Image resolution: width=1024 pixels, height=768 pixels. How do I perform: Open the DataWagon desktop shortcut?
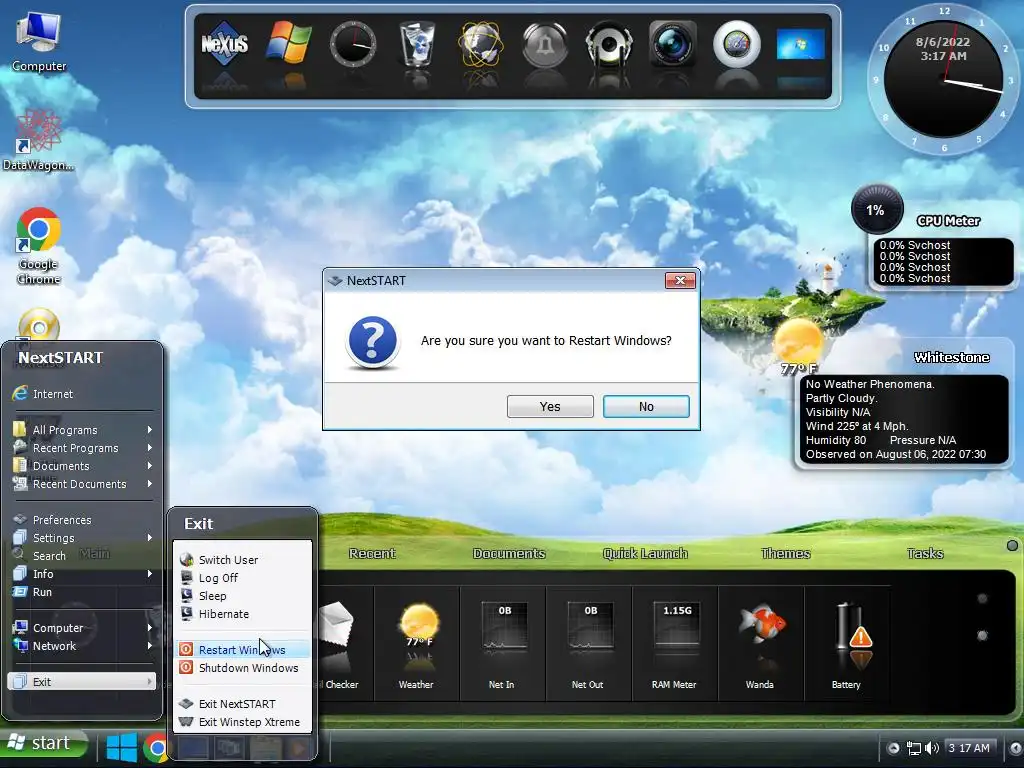pyautogui.click(x=38, y=140)
